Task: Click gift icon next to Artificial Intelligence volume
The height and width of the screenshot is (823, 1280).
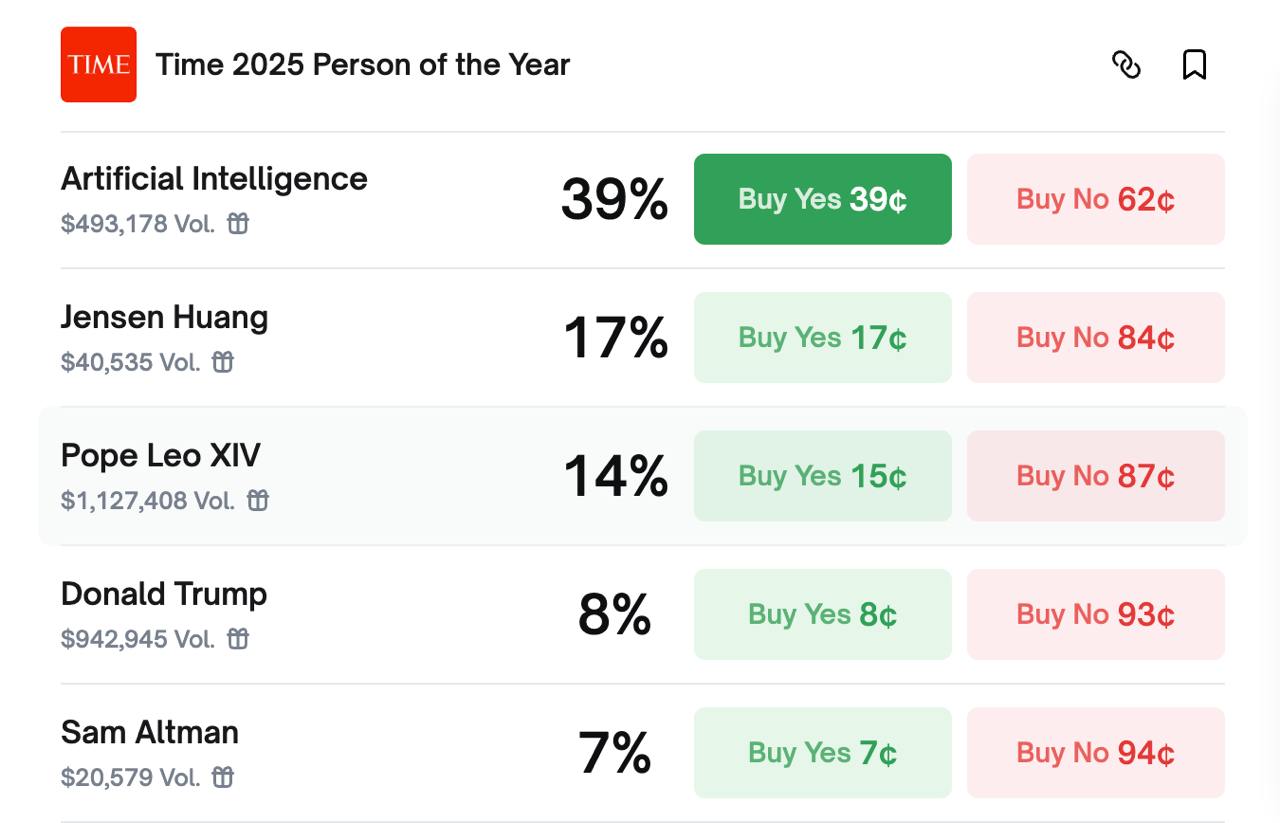Action: pos(238,223)
